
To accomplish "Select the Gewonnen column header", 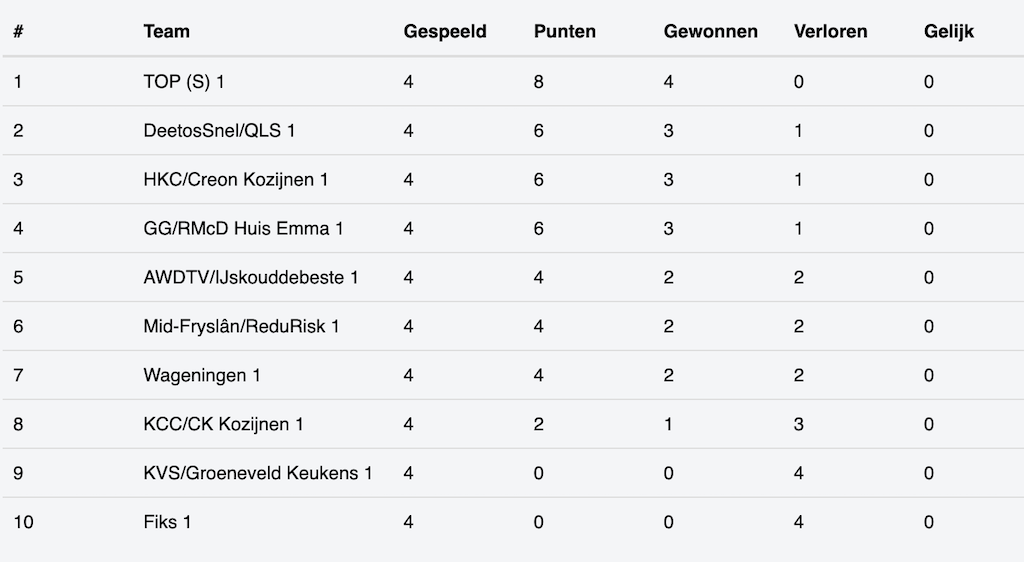I will coord(711,31).
